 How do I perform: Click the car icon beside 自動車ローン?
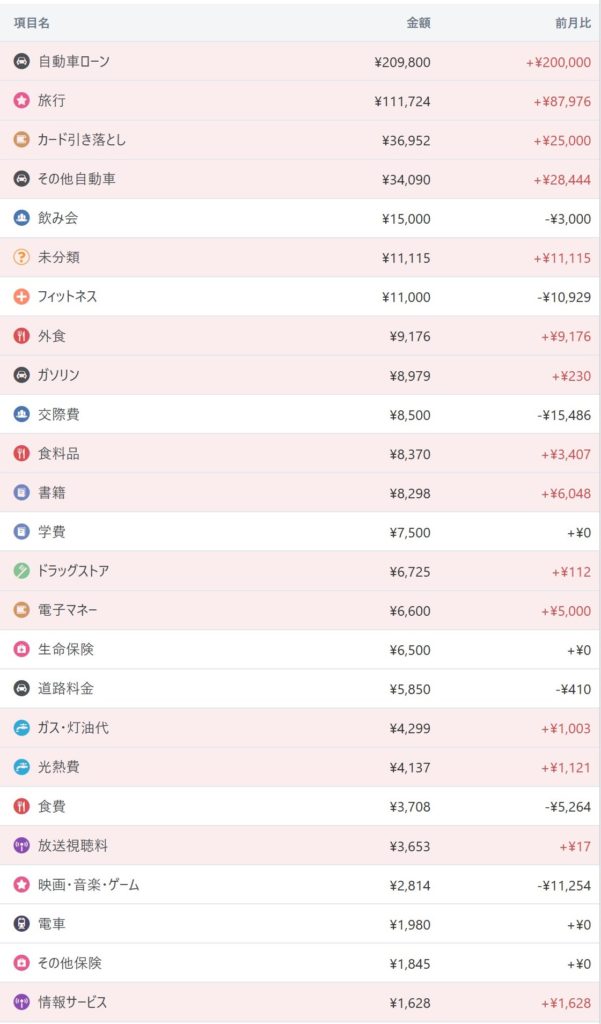[x=22, y=62]
